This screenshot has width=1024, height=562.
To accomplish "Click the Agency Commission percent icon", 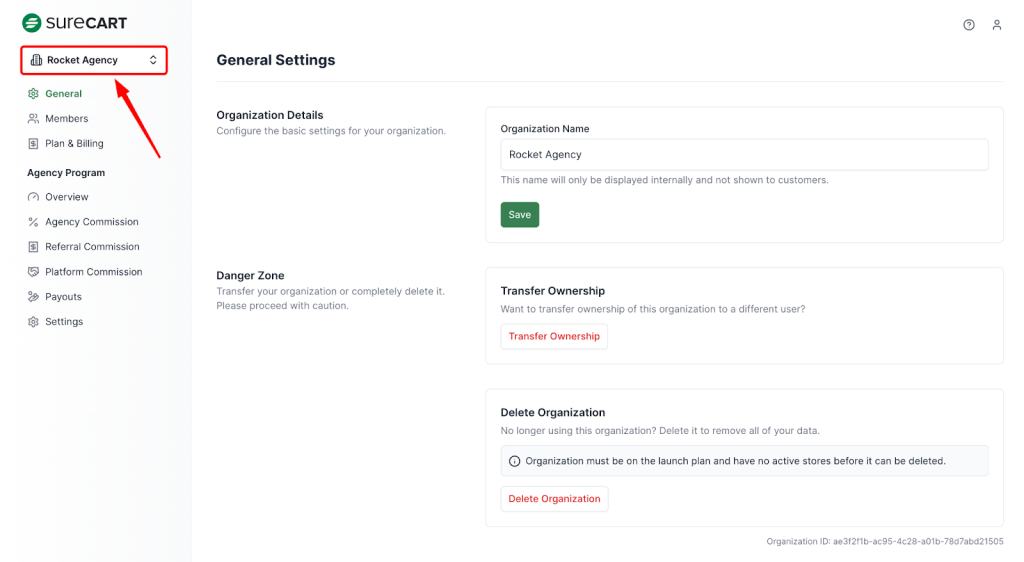I will click(x=34, y=222).
